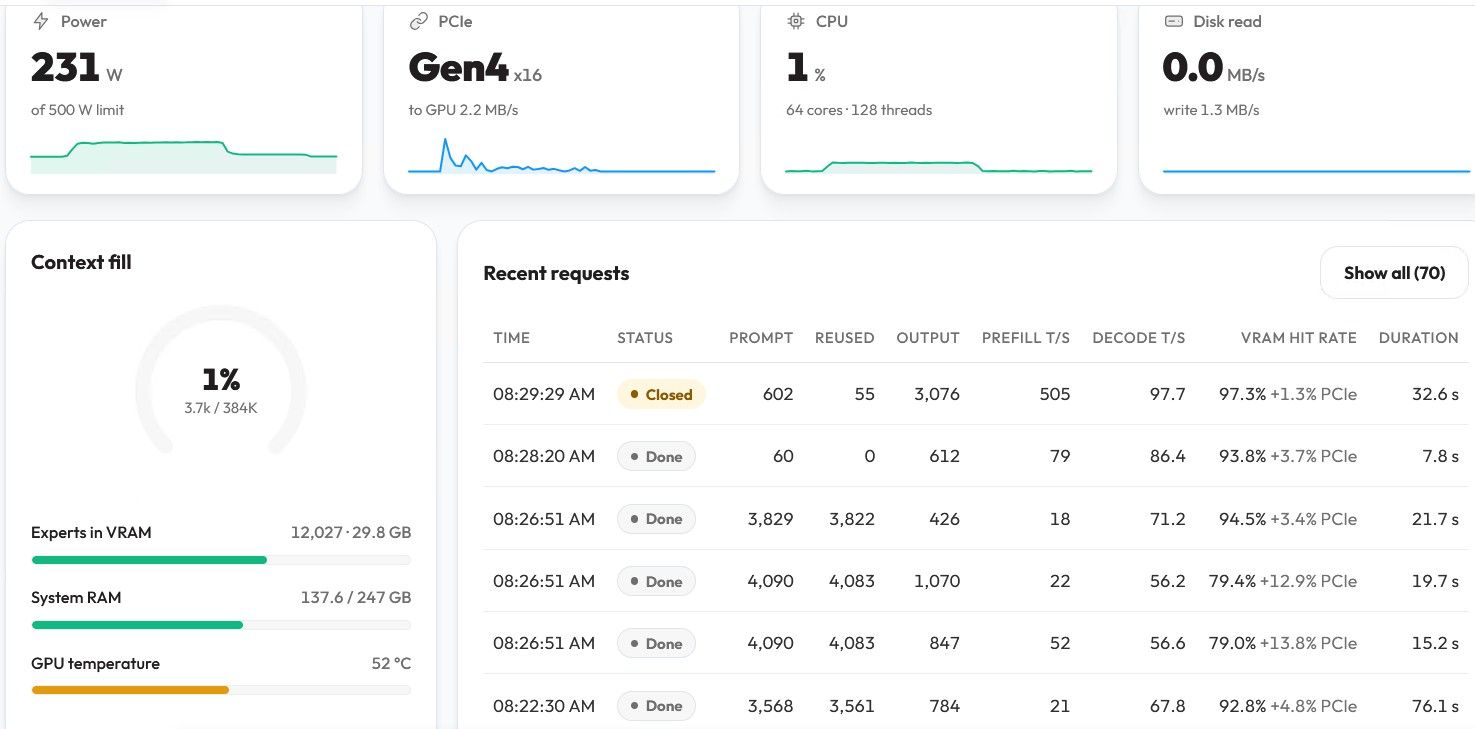
Task: Click the PCIe transfer sparkline chart
Action: click(x=561, y=156)
